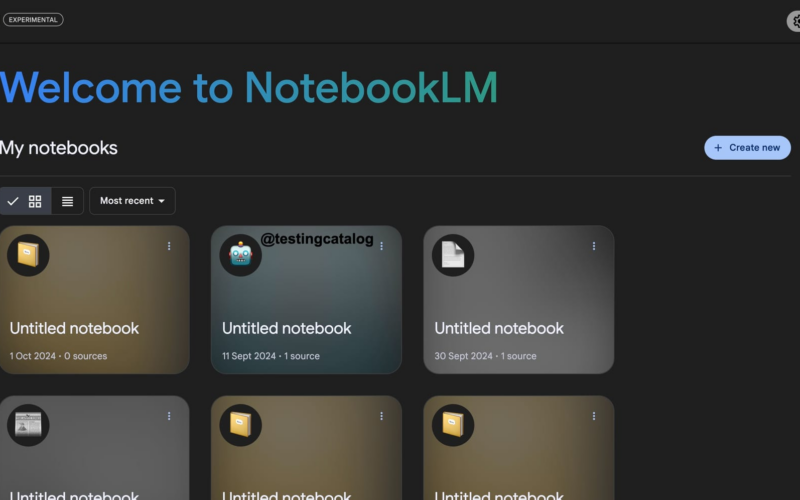Click the robot emoji on 11 Sept notebook
The width and height of the screenshot is (800, 500).
(x=240, y=255)
